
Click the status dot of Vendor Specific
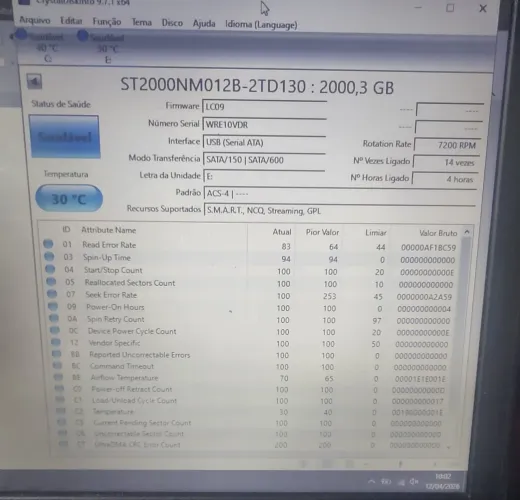pos(56,342)
